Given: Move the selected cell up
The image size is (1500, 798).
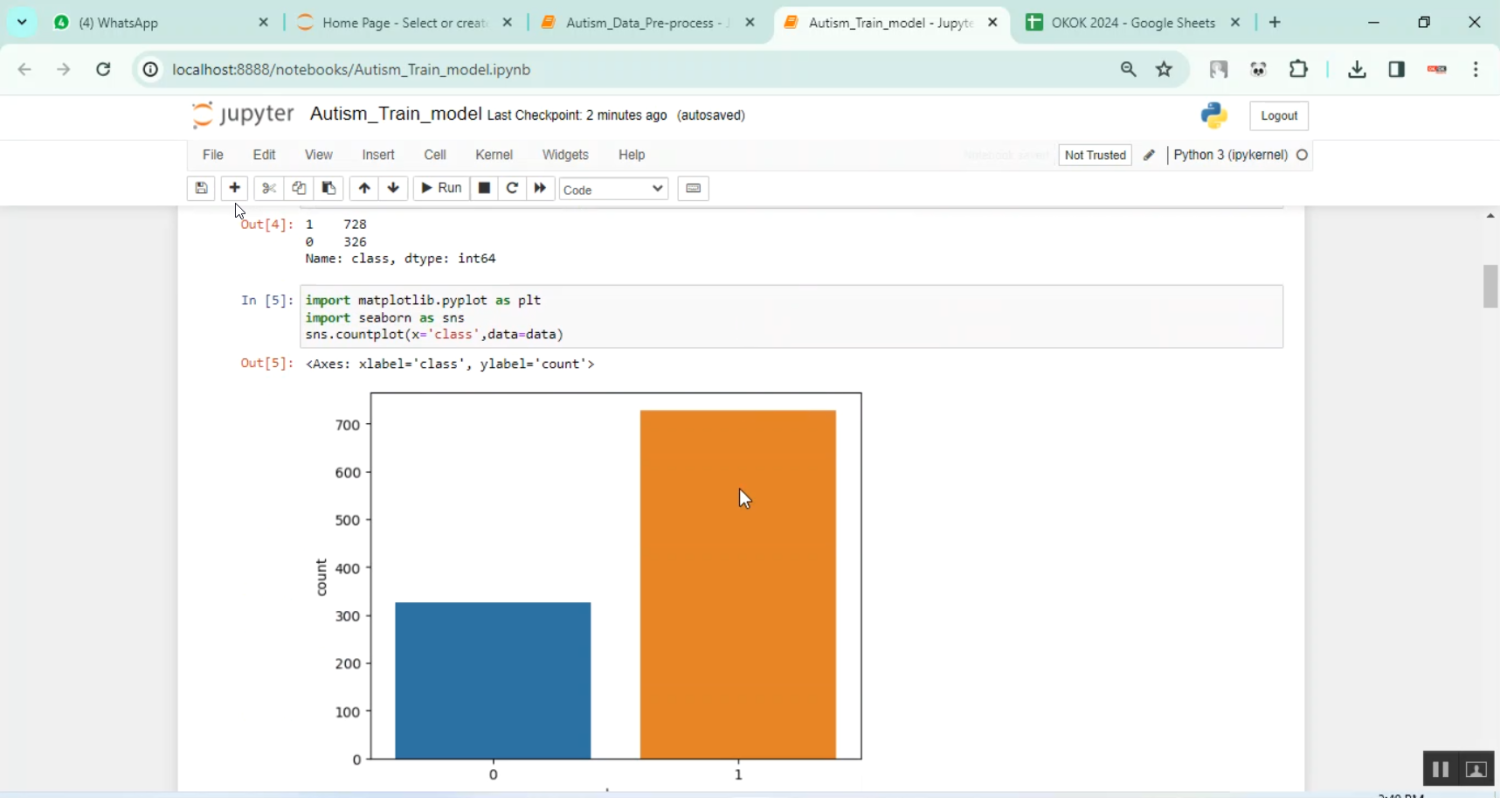Looking at the screenshot, I should click(364, 188).
